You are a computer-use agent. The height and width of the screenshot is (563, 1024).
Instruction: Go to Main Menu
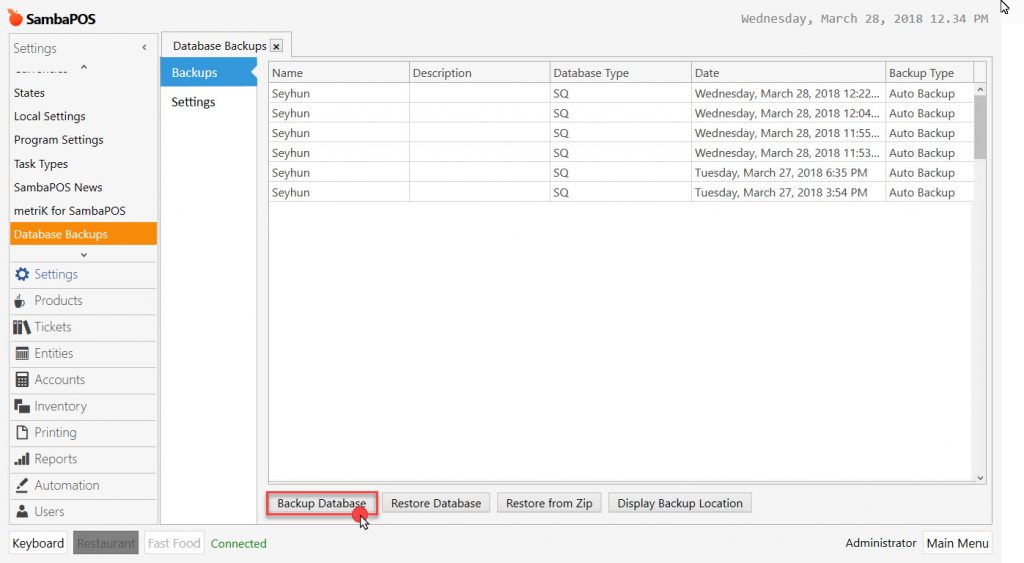957,543
